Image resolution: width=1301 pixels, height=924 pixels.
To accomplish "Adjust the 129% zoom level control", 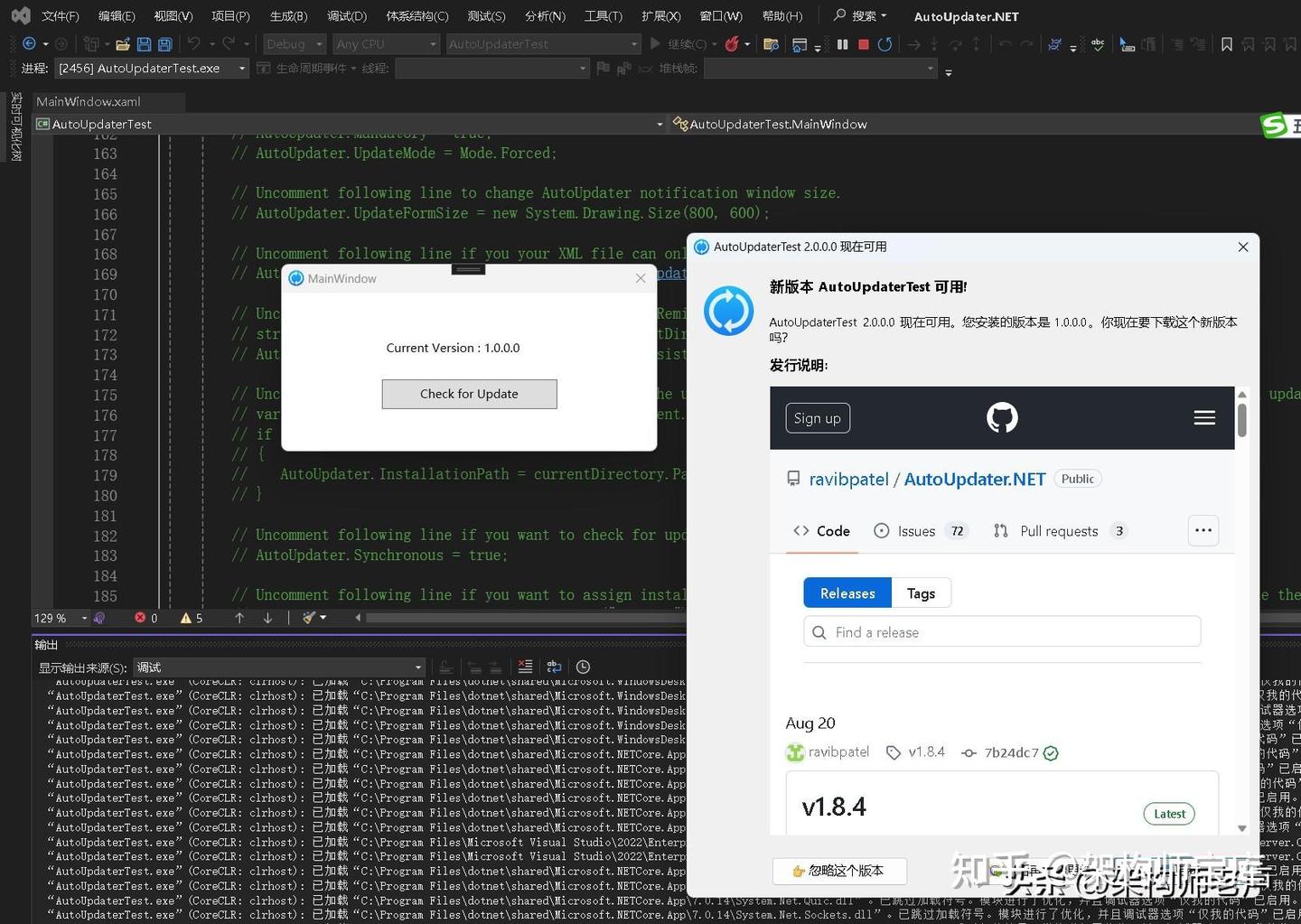I will click(x=56, y=618).
